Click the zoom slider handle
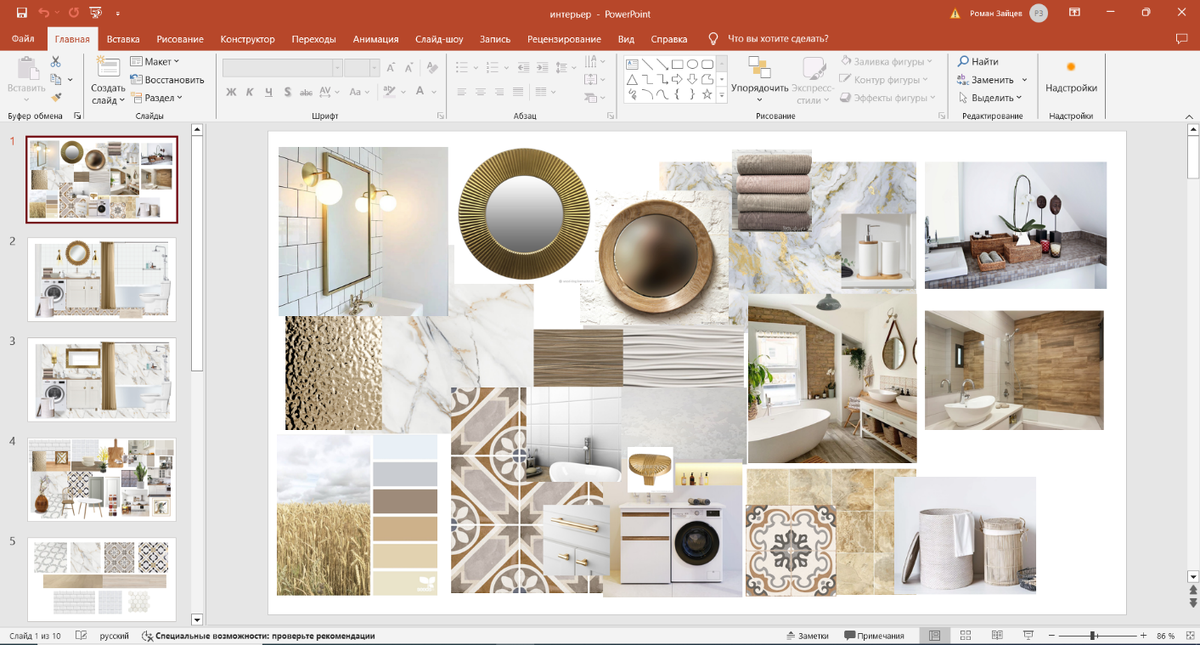The height and width of the screenshot is (645, 1200). [1094, 636]
